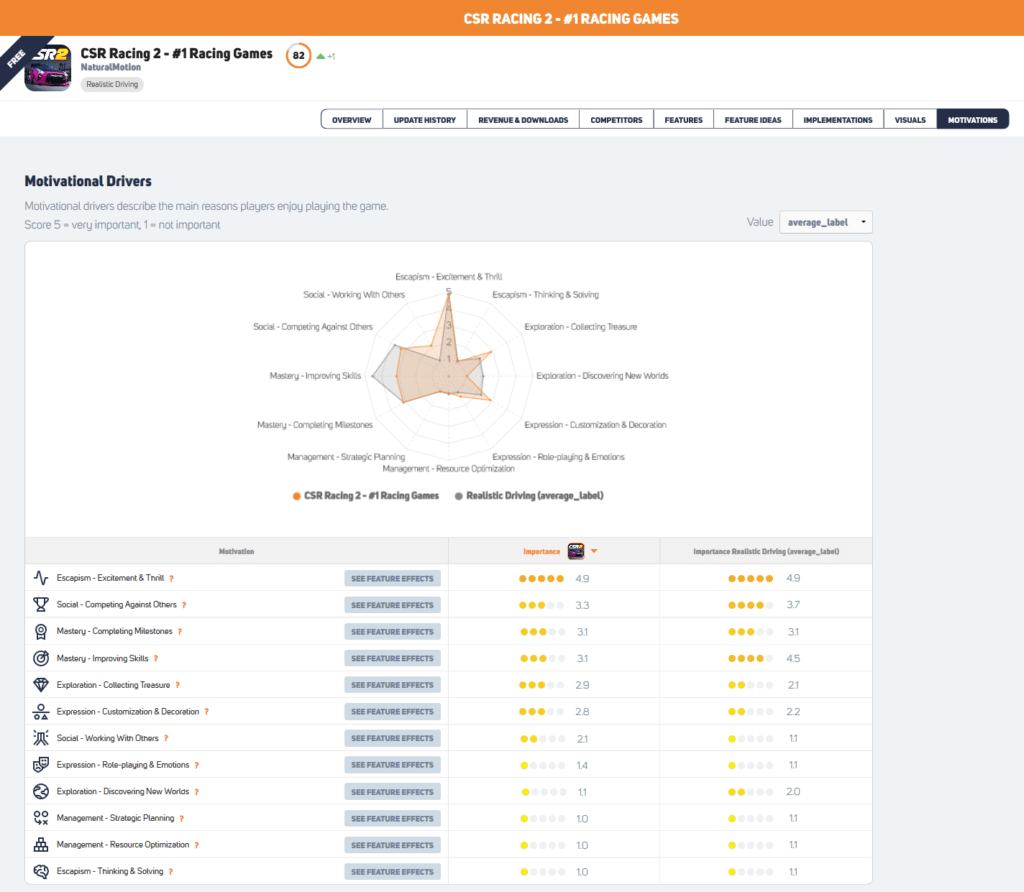Open the Update History tab
This screenshot has height=892, width=1024.
pyautogui.click(x=424, y=119)
